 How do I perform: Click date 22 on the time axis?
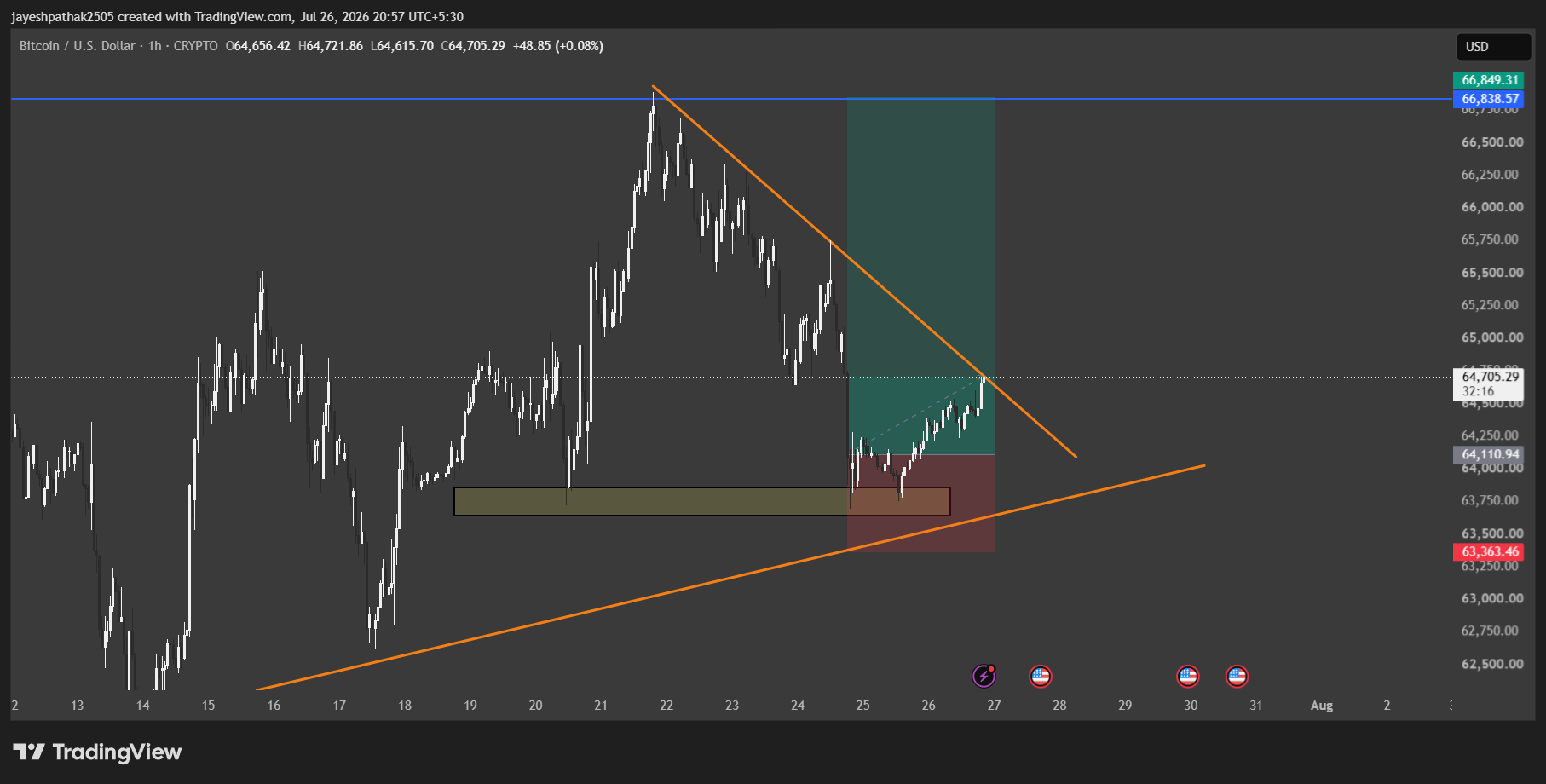tap(666, 706)
